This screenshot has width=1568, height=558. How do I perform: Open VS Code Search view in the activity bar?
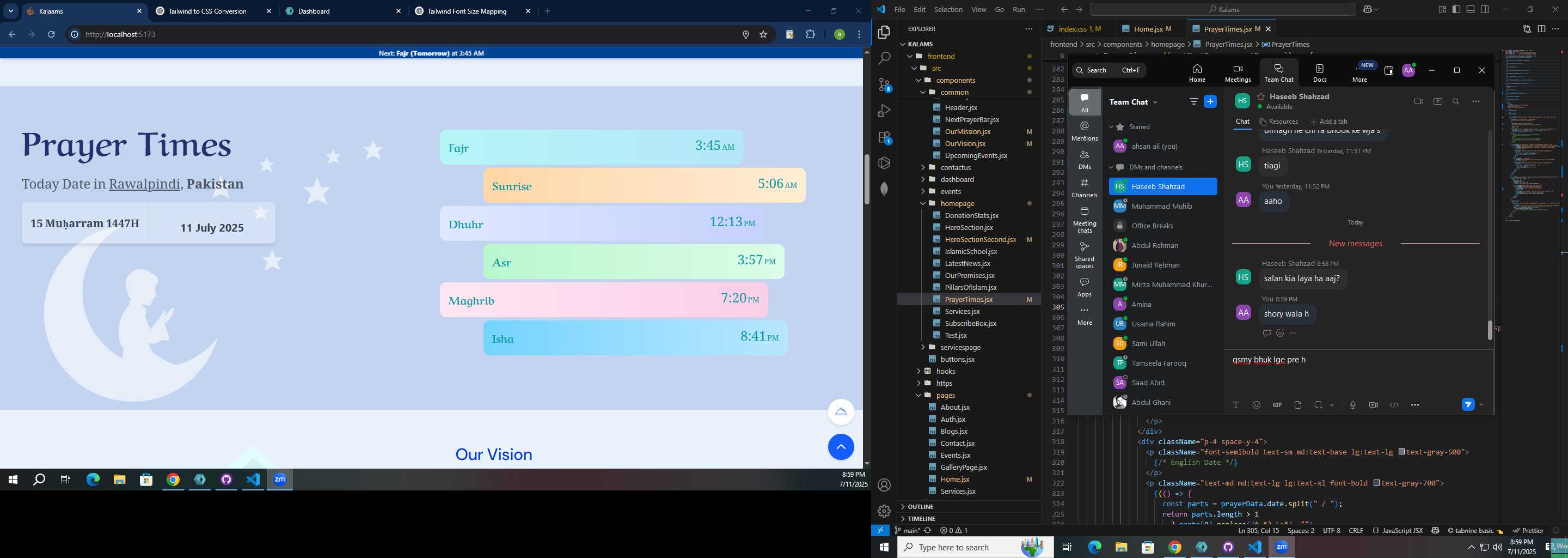coord(884,58)
